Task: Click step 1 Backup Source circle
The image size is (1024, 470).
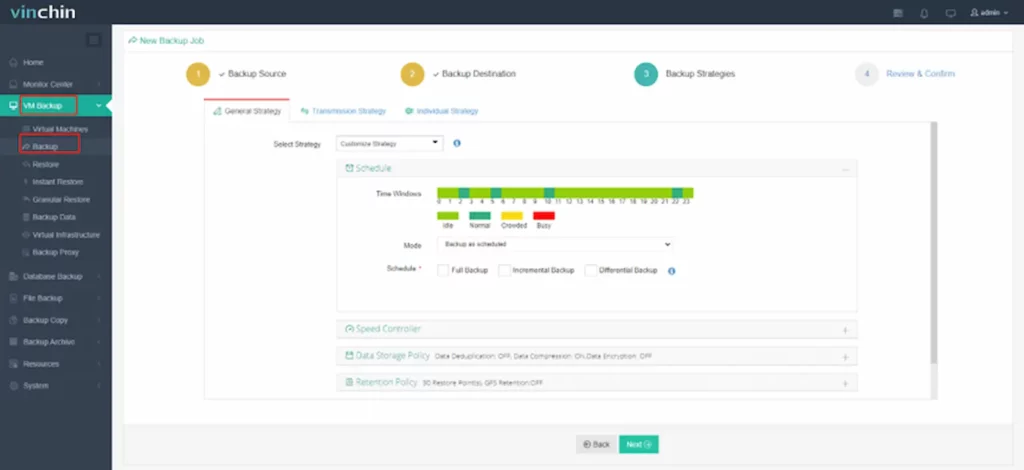Action: [198, 74]
